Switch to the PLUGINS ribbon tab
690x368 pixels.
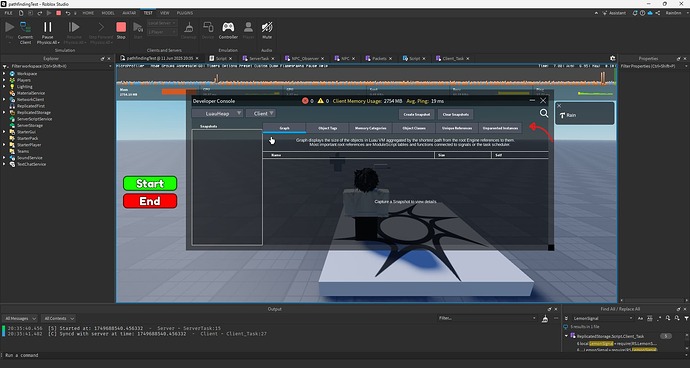tap(185, 13)
